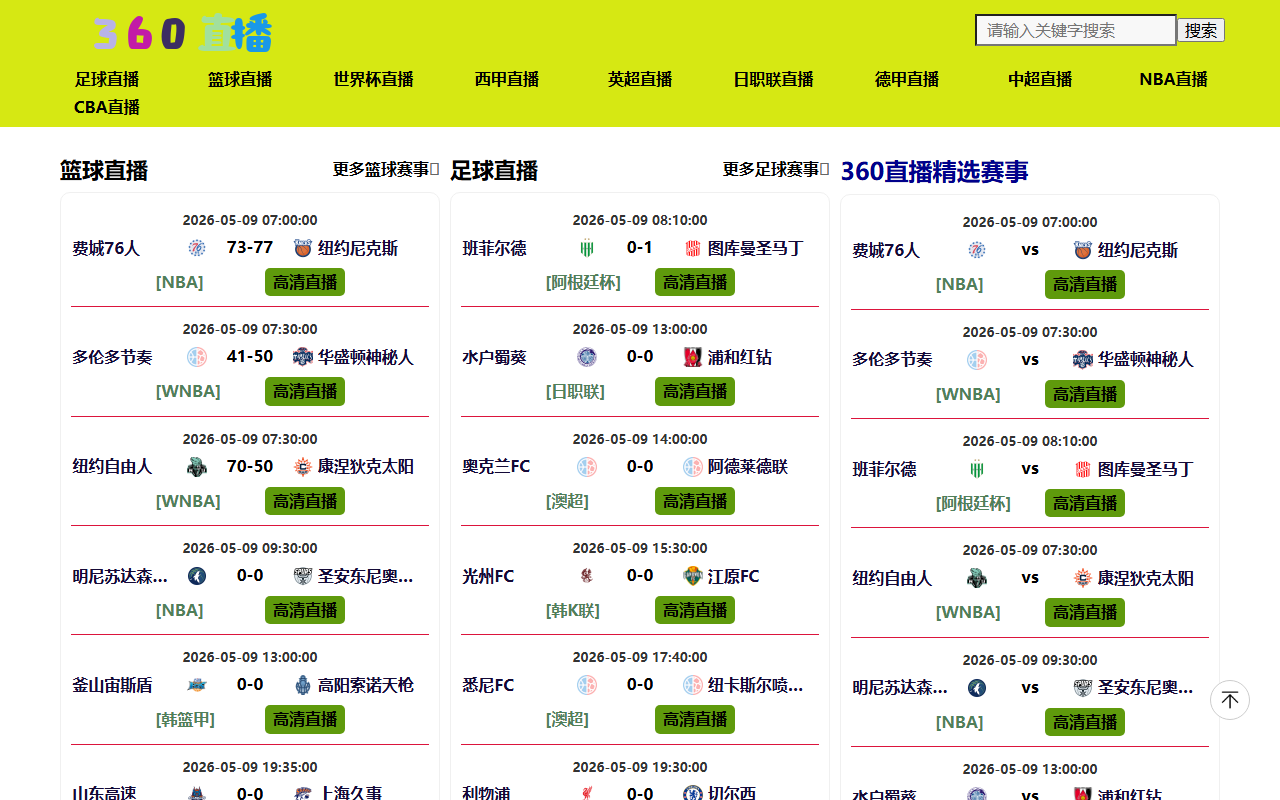Image resolution: width=1280 pixels, height=800 pixels.
Task: Click 光州FC team logo
Action: tap(587, 576)
